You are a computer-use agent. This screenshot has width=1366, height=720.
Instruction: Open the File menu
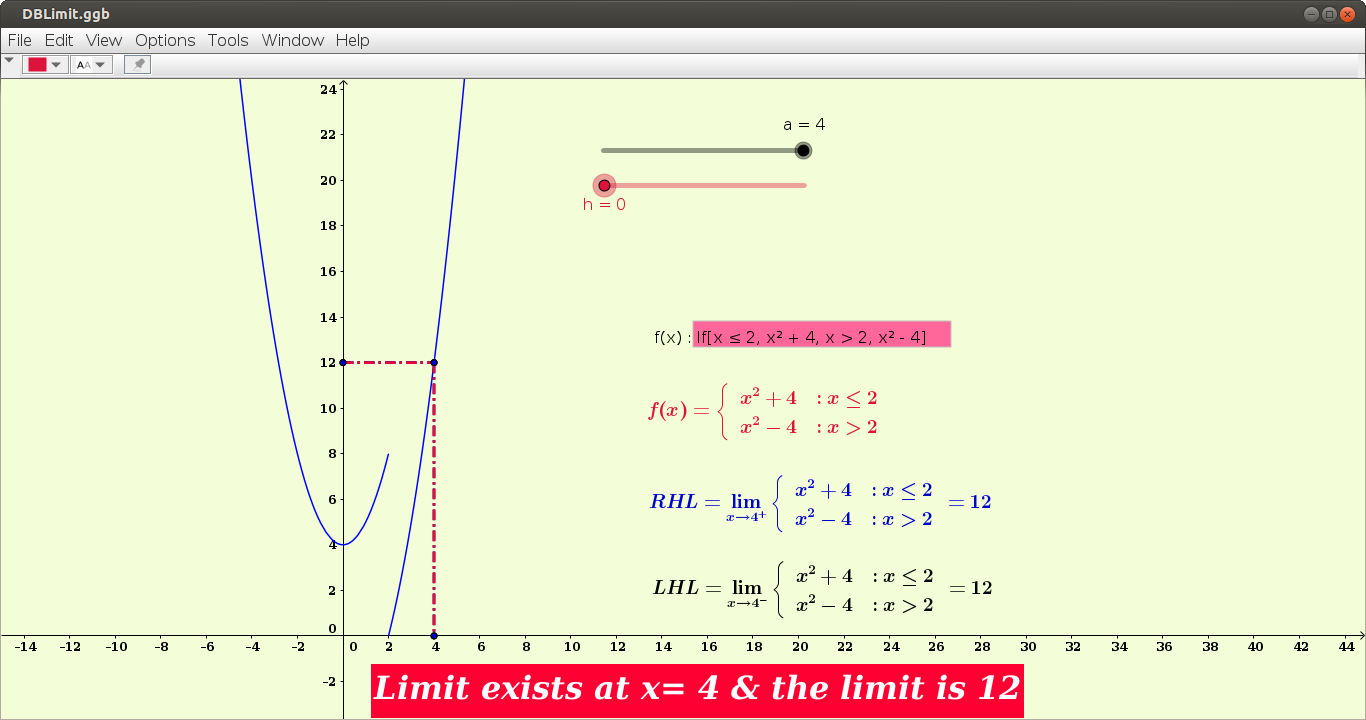pos(19,40)
